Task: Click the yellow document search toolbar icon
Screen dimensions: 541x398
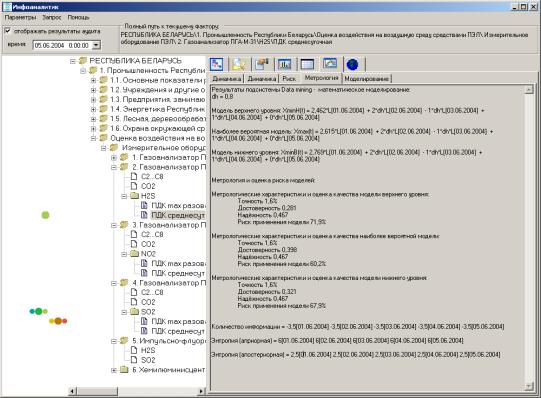Action: (x=239, y=64)
